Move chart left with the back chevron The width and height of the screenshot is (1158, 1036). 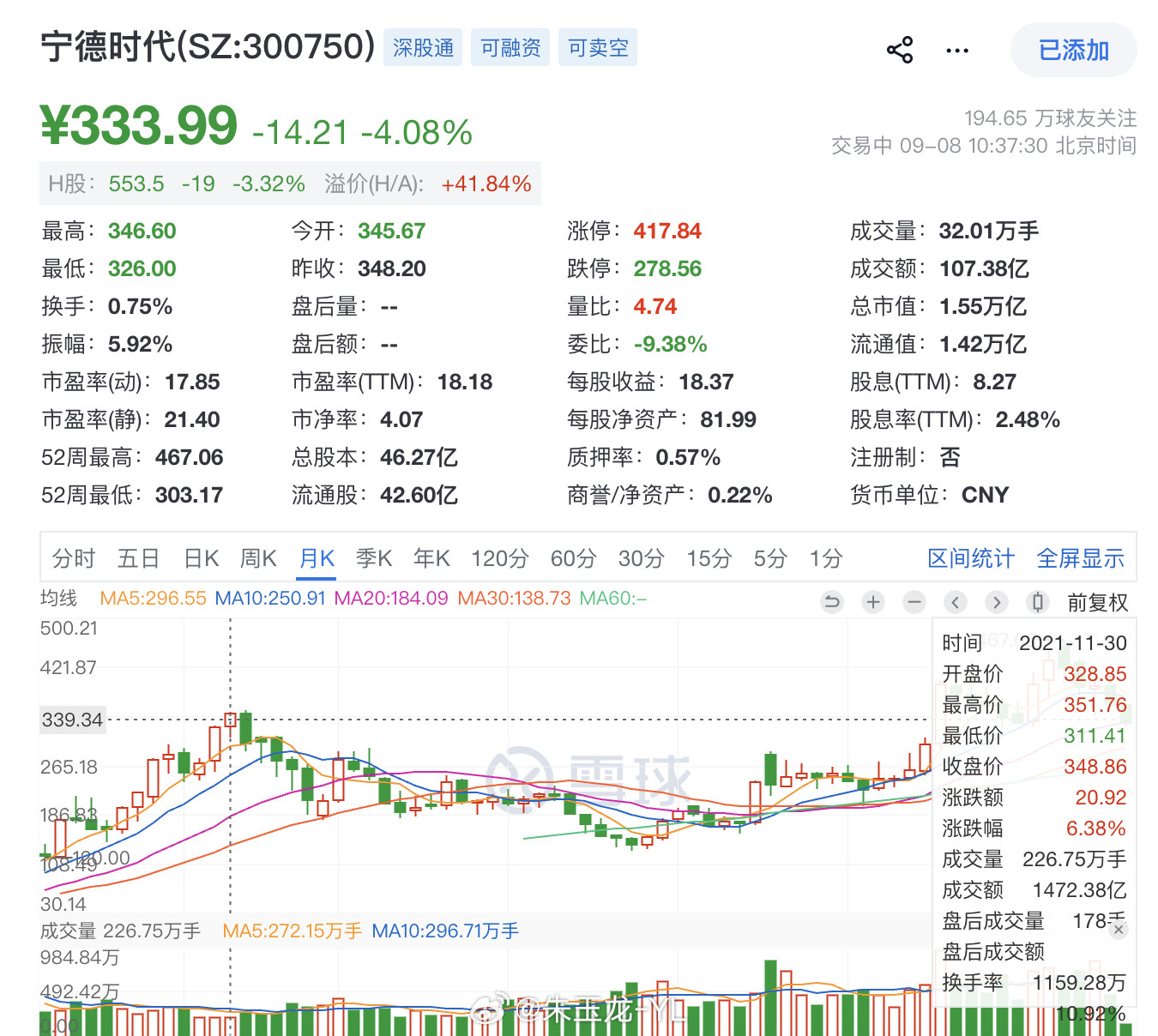[x=956, y=602]
